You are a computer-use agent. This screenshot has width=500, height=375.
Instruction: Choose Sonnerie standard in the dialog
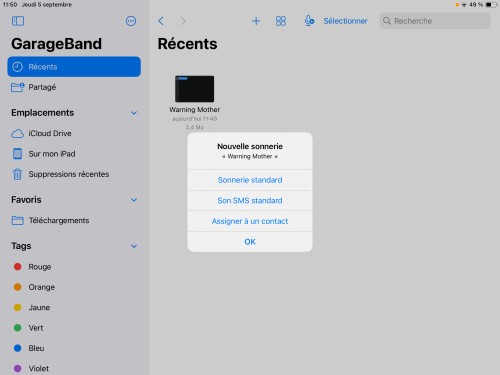coord(250,180)
